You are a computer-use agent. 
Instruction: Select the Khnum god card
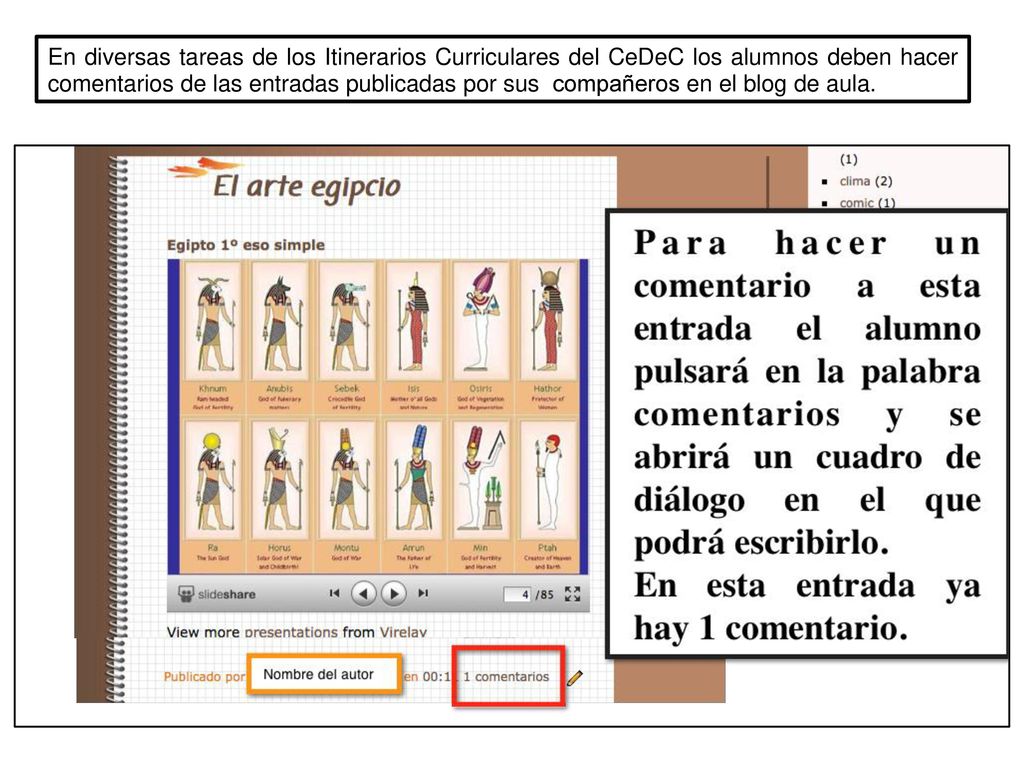click(x=213, y=337)
